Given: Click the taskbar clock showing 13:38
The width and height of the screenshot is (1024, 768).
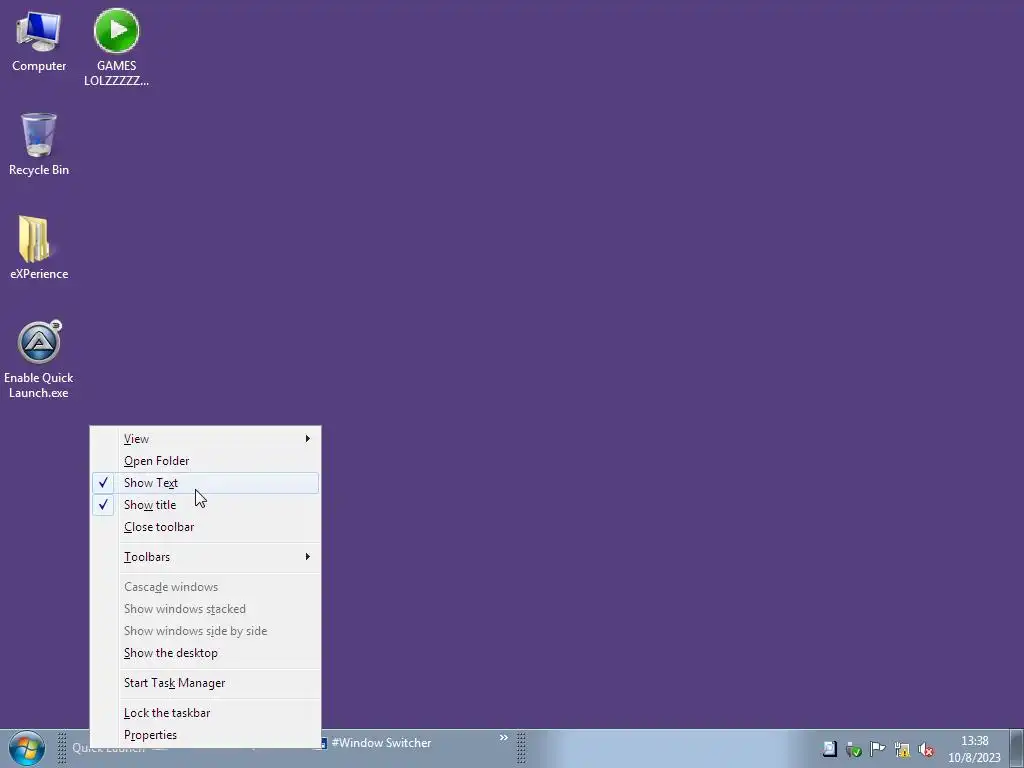Looking at the screenshot, I should pos(974,749).
